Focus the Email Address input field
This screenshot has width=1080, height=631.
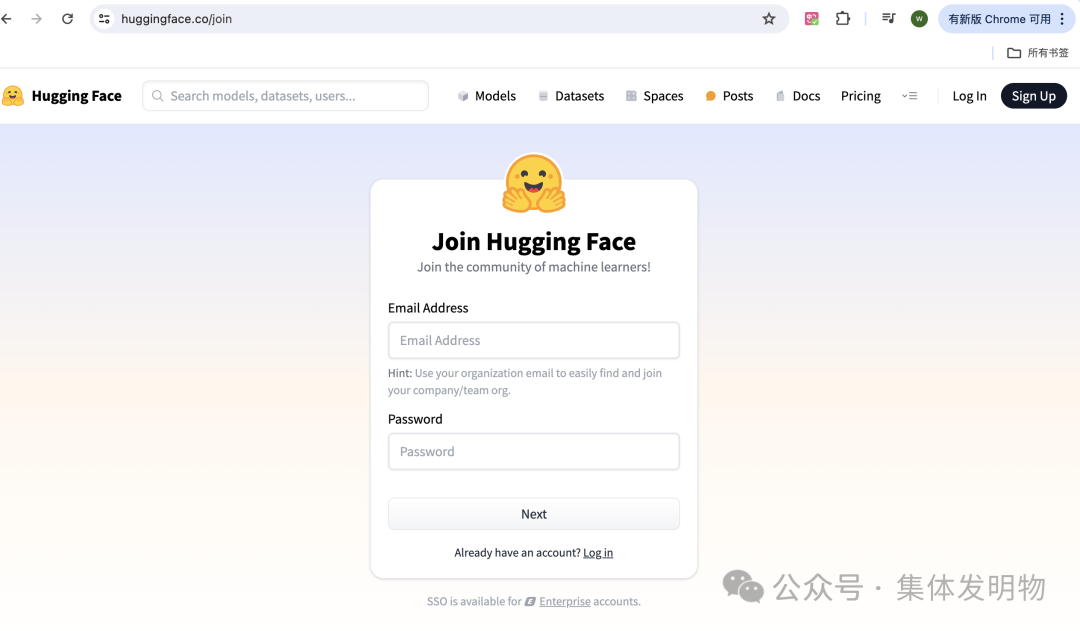click(x=534, y=340)
